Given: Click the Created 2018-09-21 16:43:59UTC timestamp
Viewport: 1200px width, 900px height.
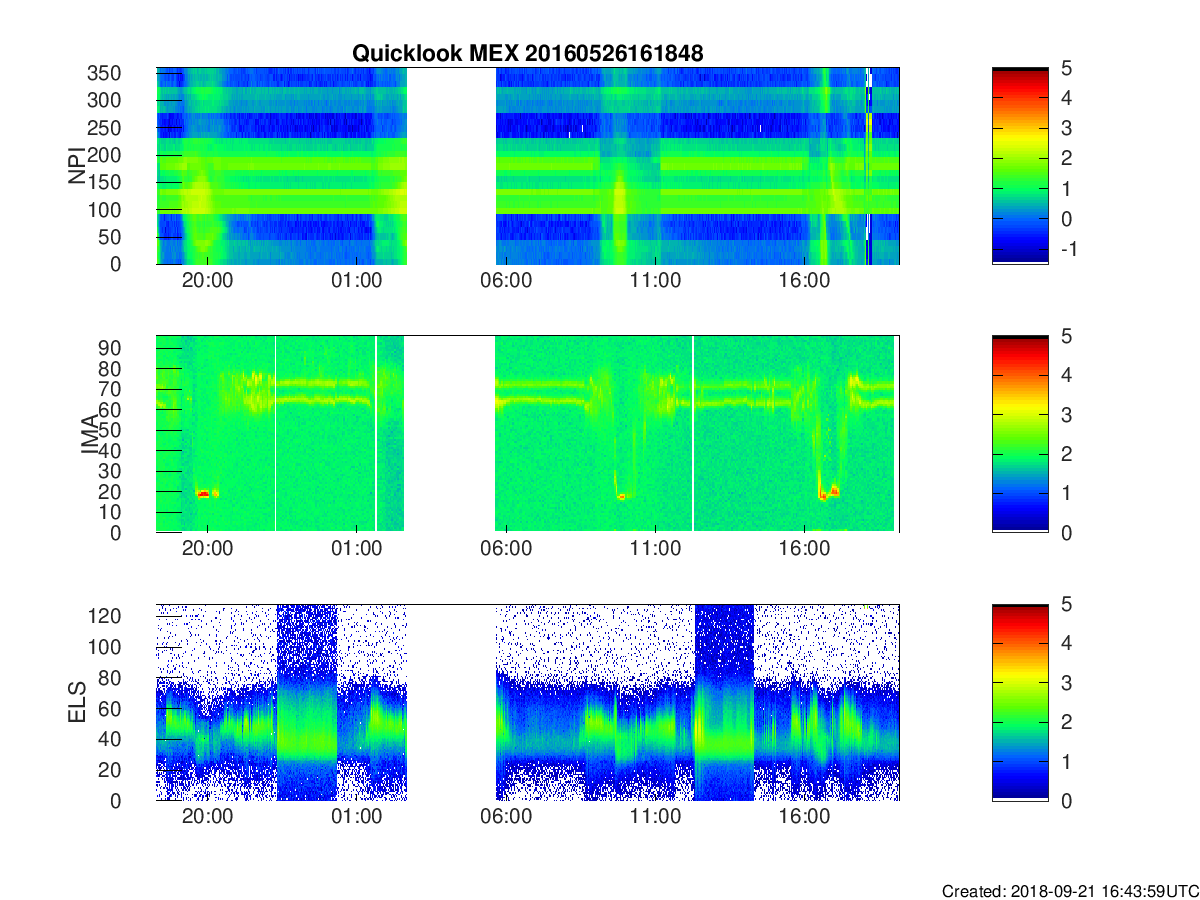Looking at the screenshot, I should (x=1069, y=890).
